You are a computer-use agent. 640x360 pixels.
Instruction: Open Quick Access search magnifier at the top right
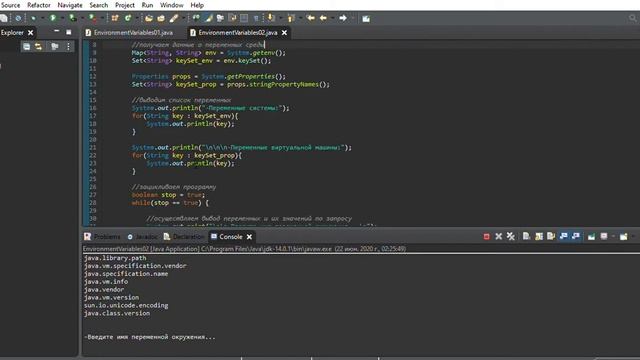[633, 18]
